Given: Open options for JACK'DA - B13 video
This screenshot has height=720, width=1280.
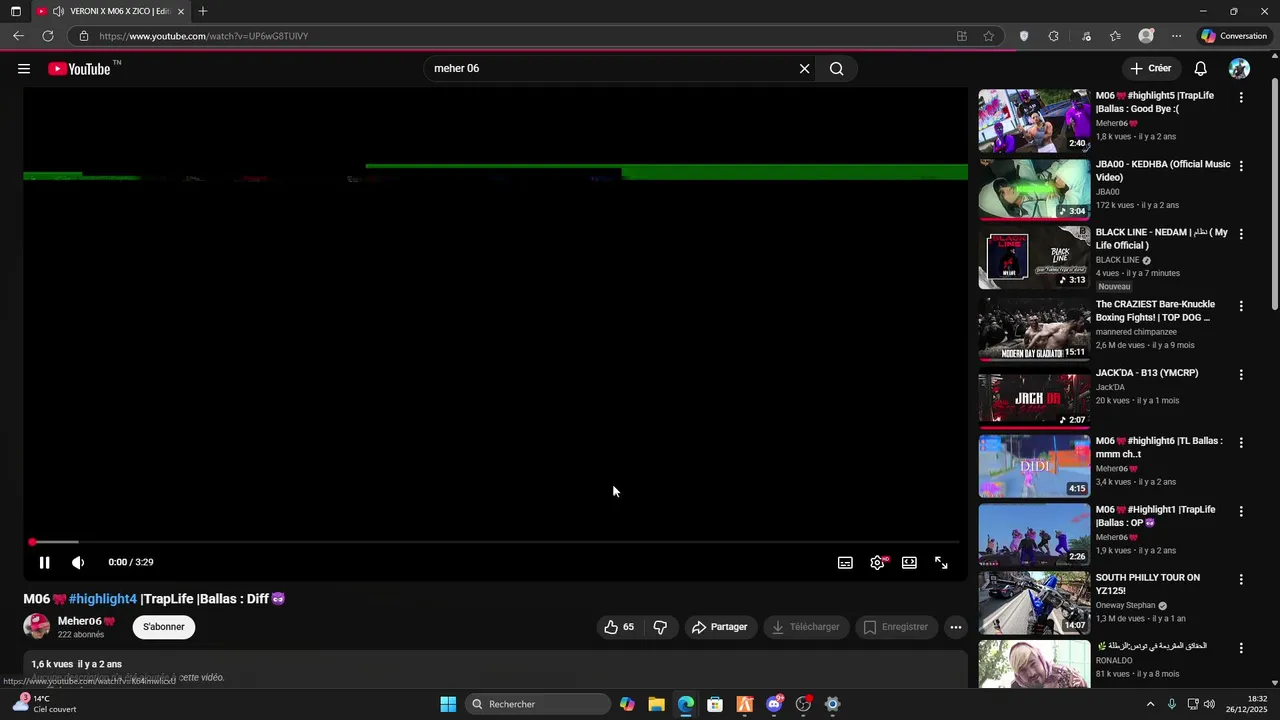Looking at the screenshot, I should [1241, 375].
